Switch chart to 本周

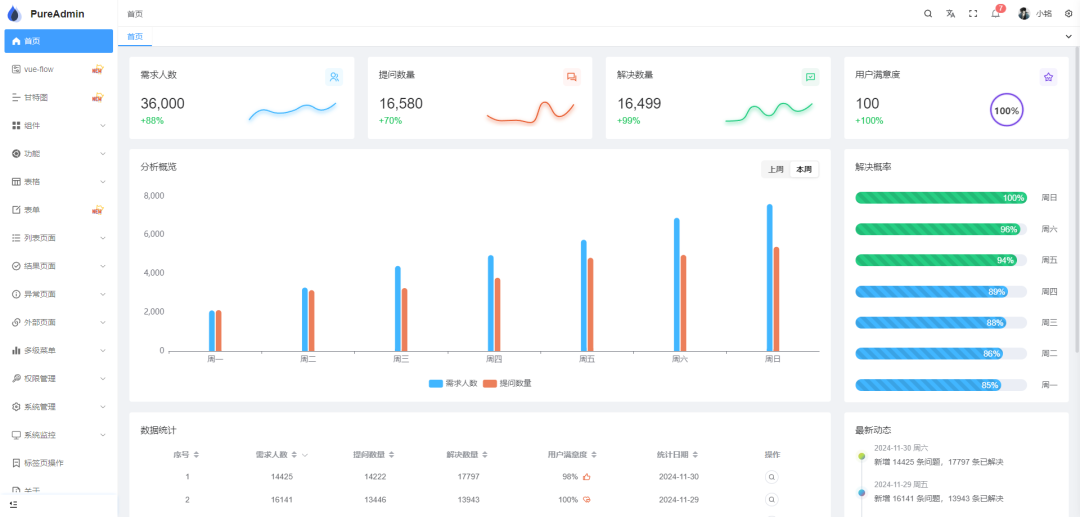coord(804,169)
